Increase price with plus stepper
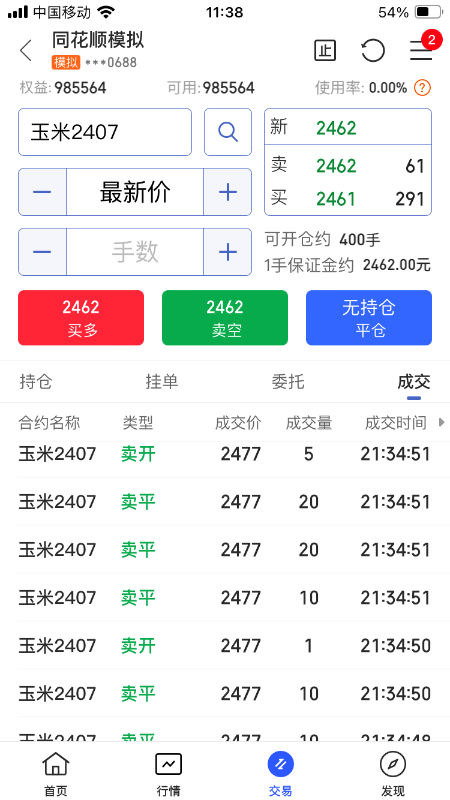 pos(228,192)
